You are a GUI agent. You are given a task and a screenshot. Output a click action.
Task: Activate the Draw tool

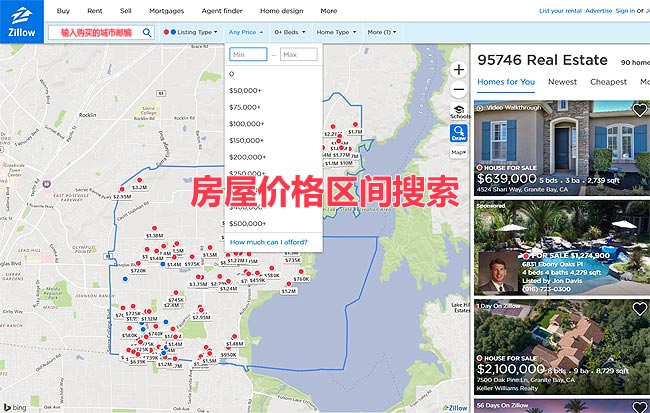(458, 133)
